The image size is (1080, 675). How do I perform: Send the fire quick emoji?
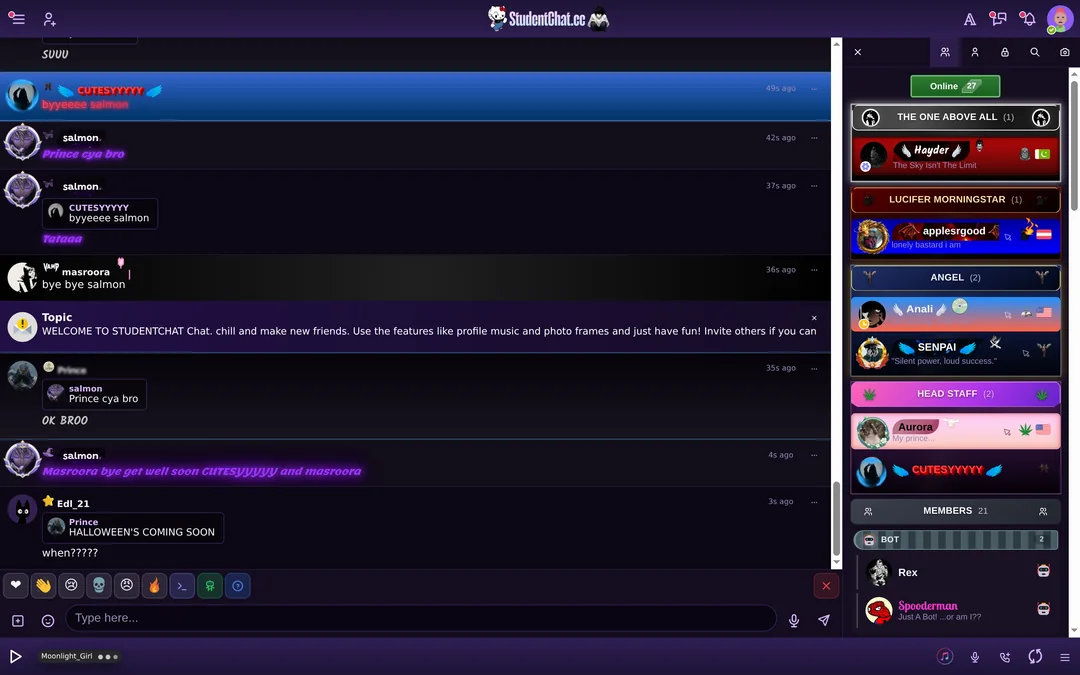[154, 585]
